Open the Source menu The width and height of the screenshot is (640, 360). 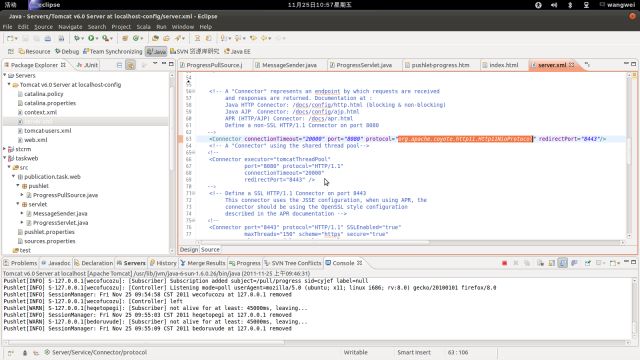coord(43,27)
